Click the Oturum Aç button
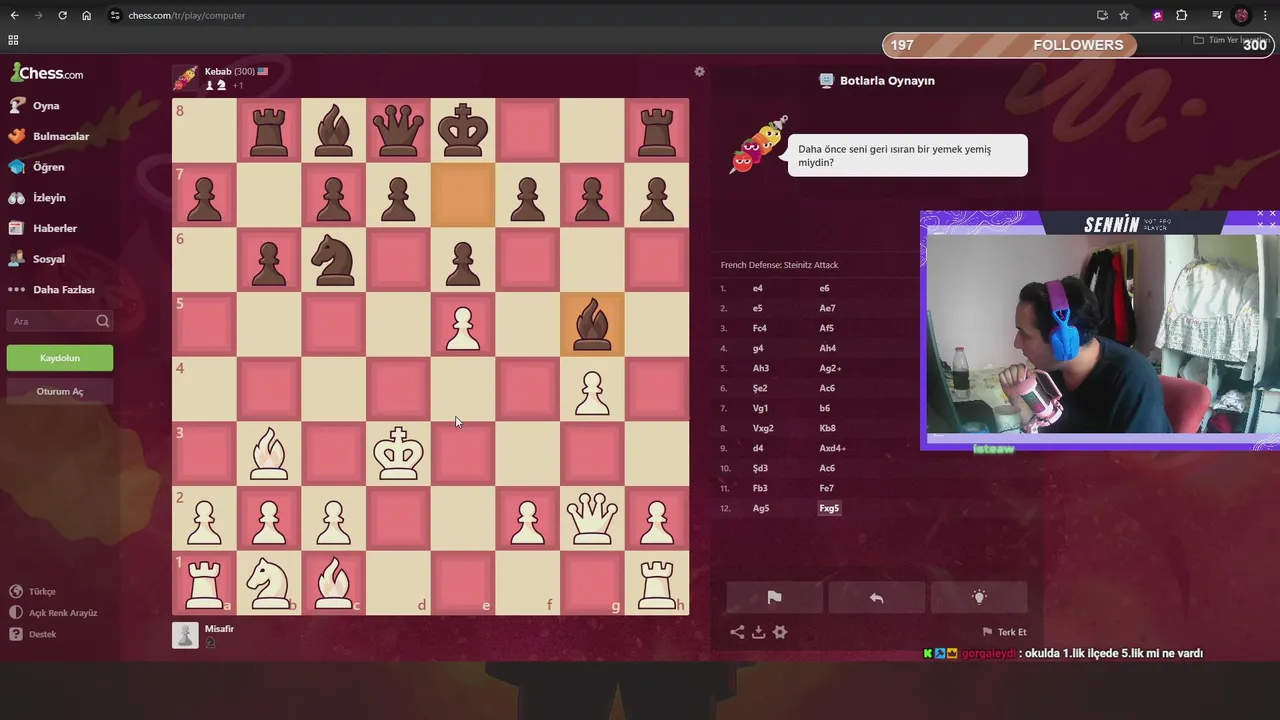Image resolution: width=1280 pixels, height=720 pixels. [60, 391]
